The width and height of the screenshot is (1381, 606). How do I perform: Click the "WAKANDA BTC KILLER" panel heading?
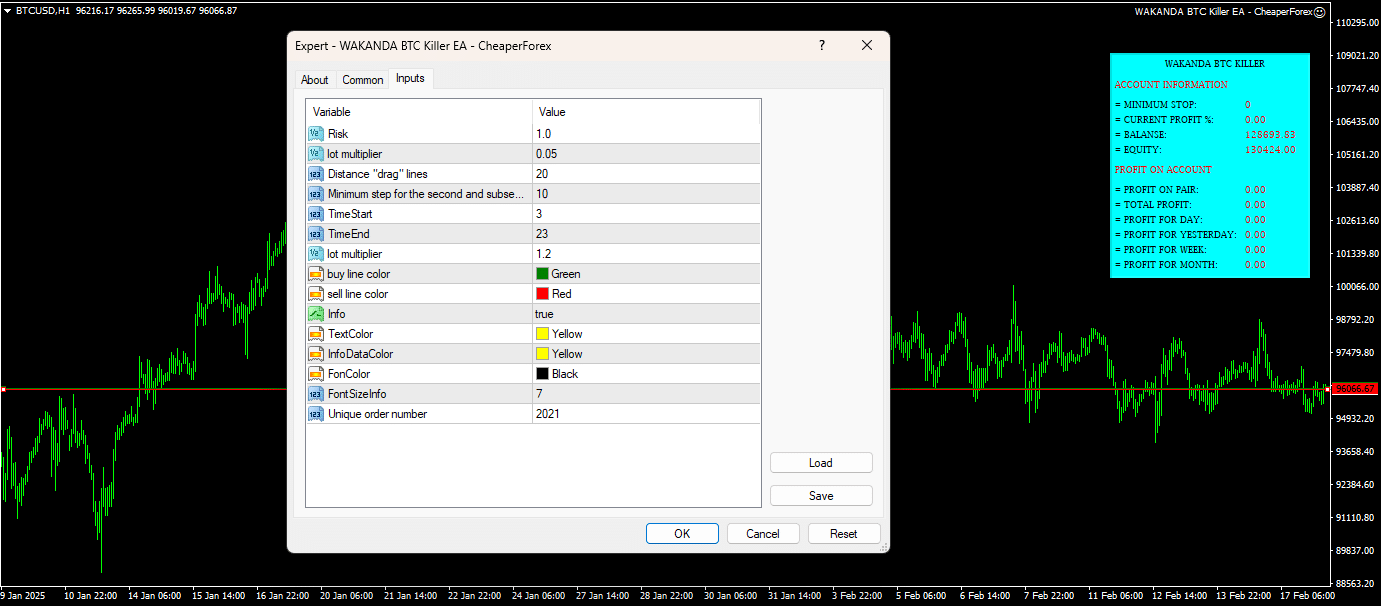(x=1214, y=63)
